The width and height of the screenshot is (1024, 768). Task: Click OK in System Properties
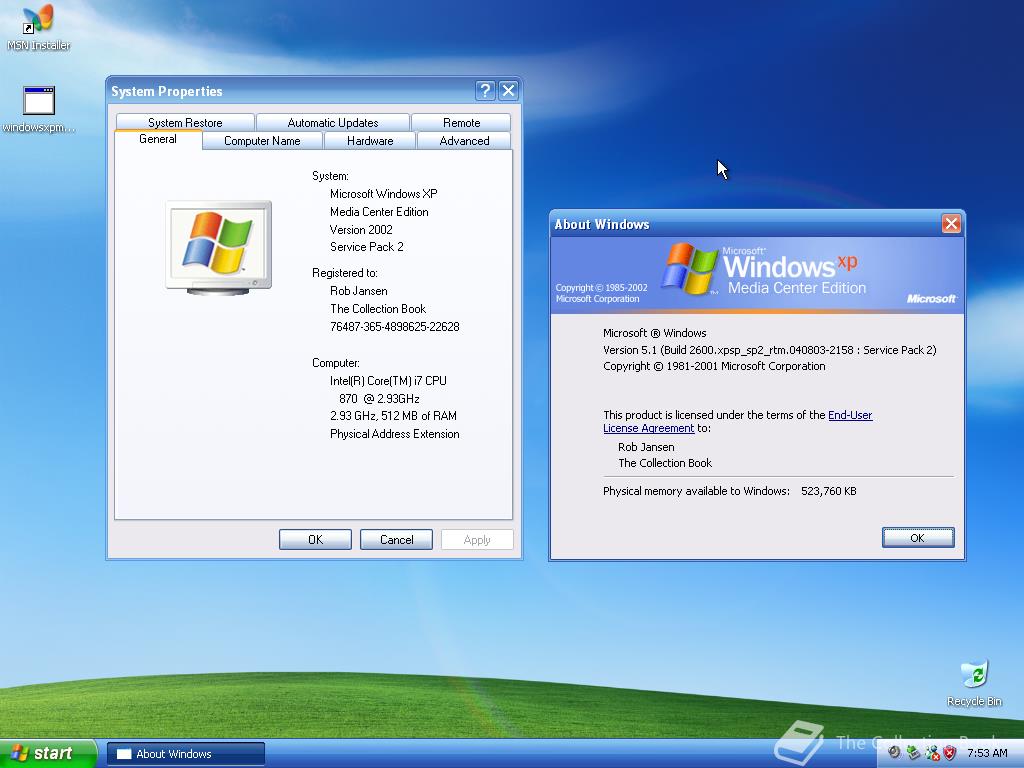pos(315,539)
